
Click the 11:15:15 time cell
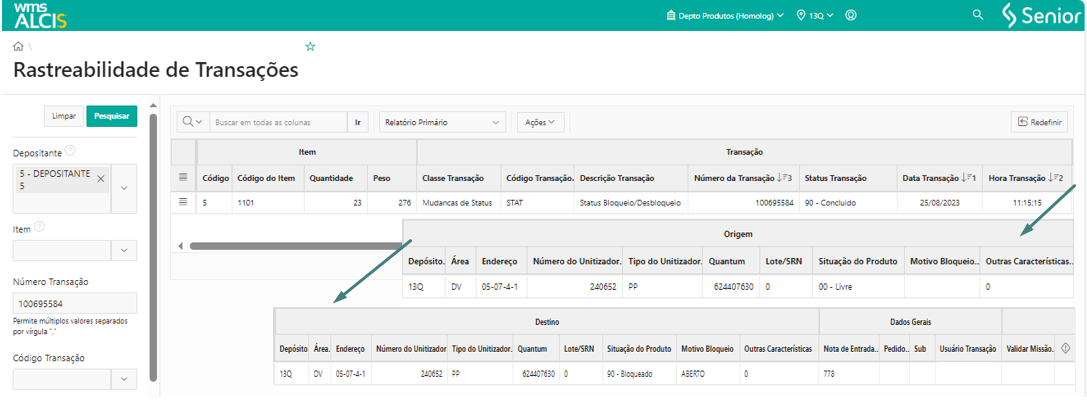pyautogui.click(x=1027, y=202)
